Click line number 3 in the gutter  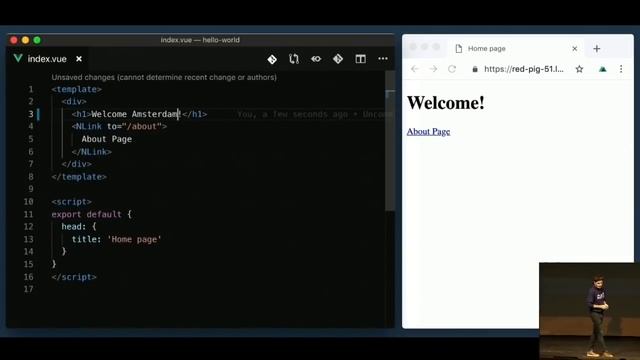31,114
